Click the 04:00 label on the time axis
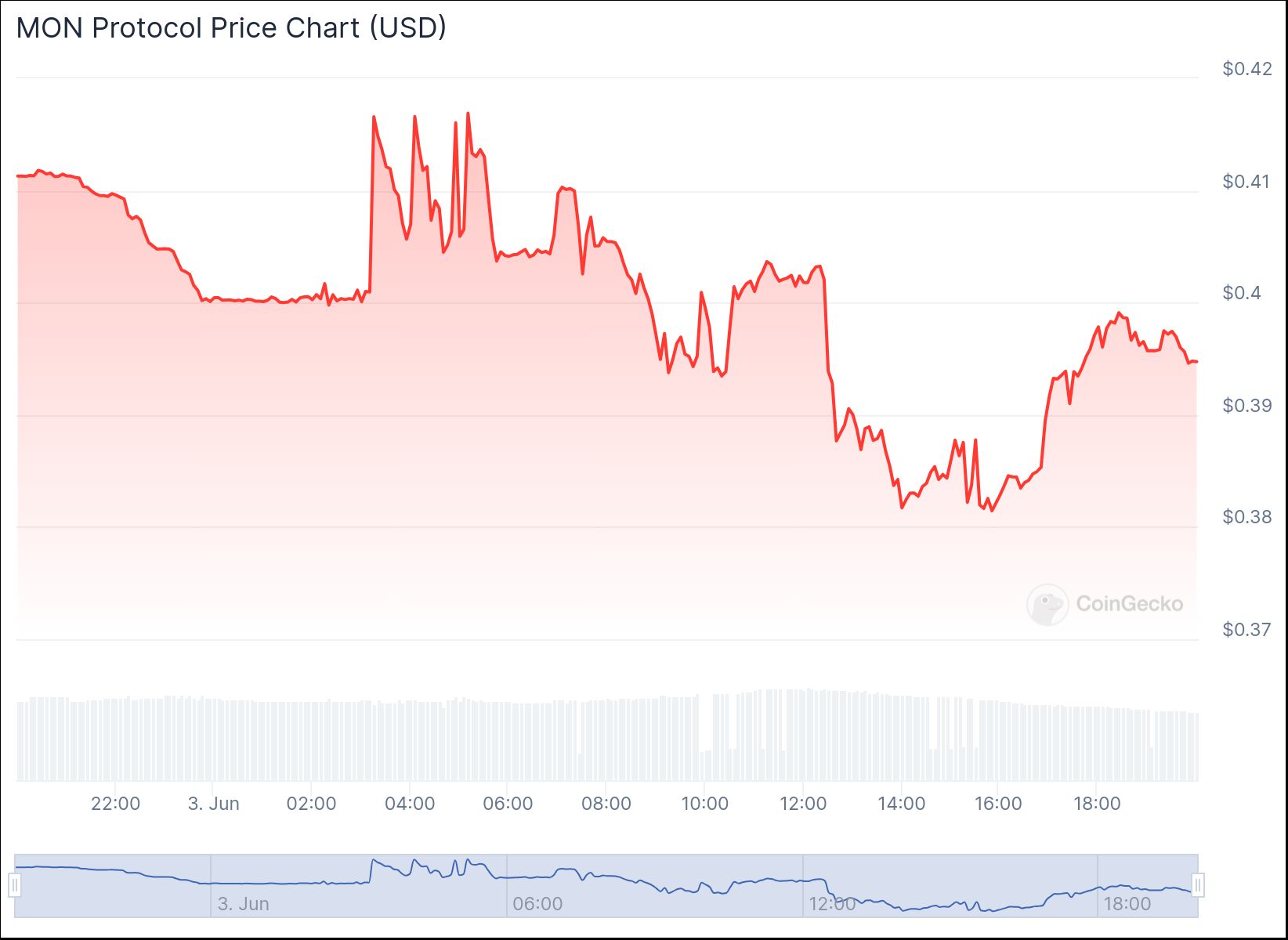1288x940 pixels. (x=410, y=804)
